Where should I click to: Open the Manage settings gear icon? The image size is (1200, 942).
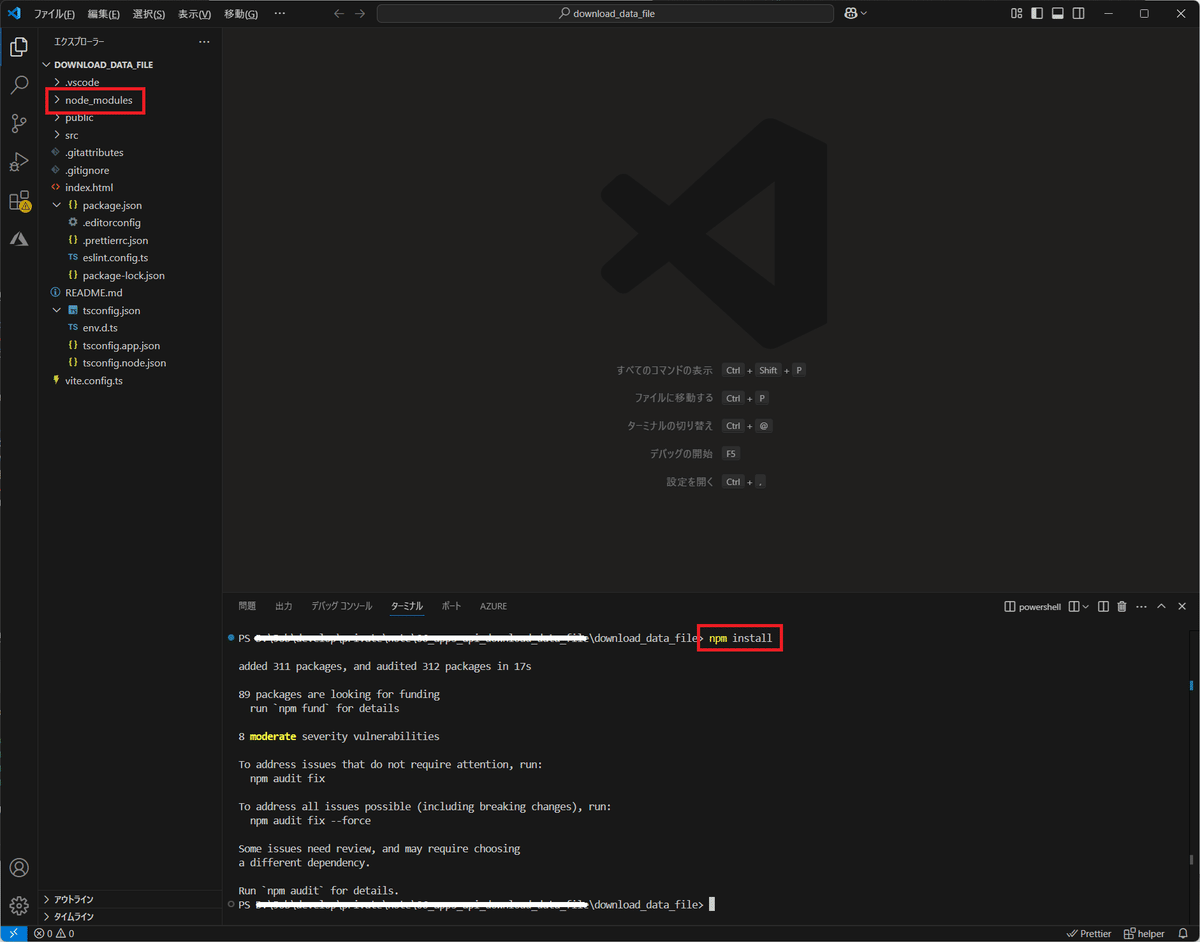coord(18,905)
